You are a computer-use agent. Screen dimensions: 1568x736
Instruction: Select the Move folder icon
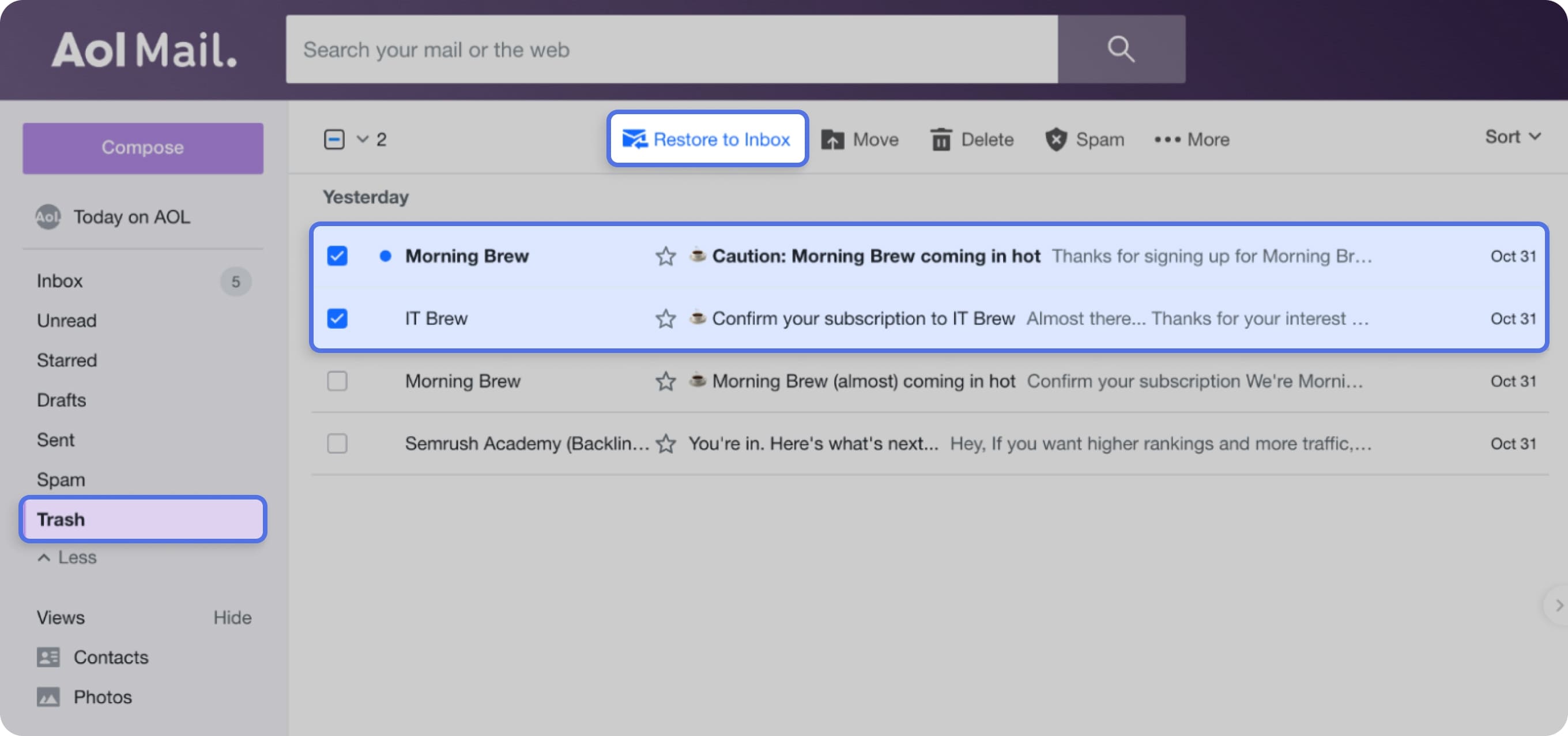(835, 139)
